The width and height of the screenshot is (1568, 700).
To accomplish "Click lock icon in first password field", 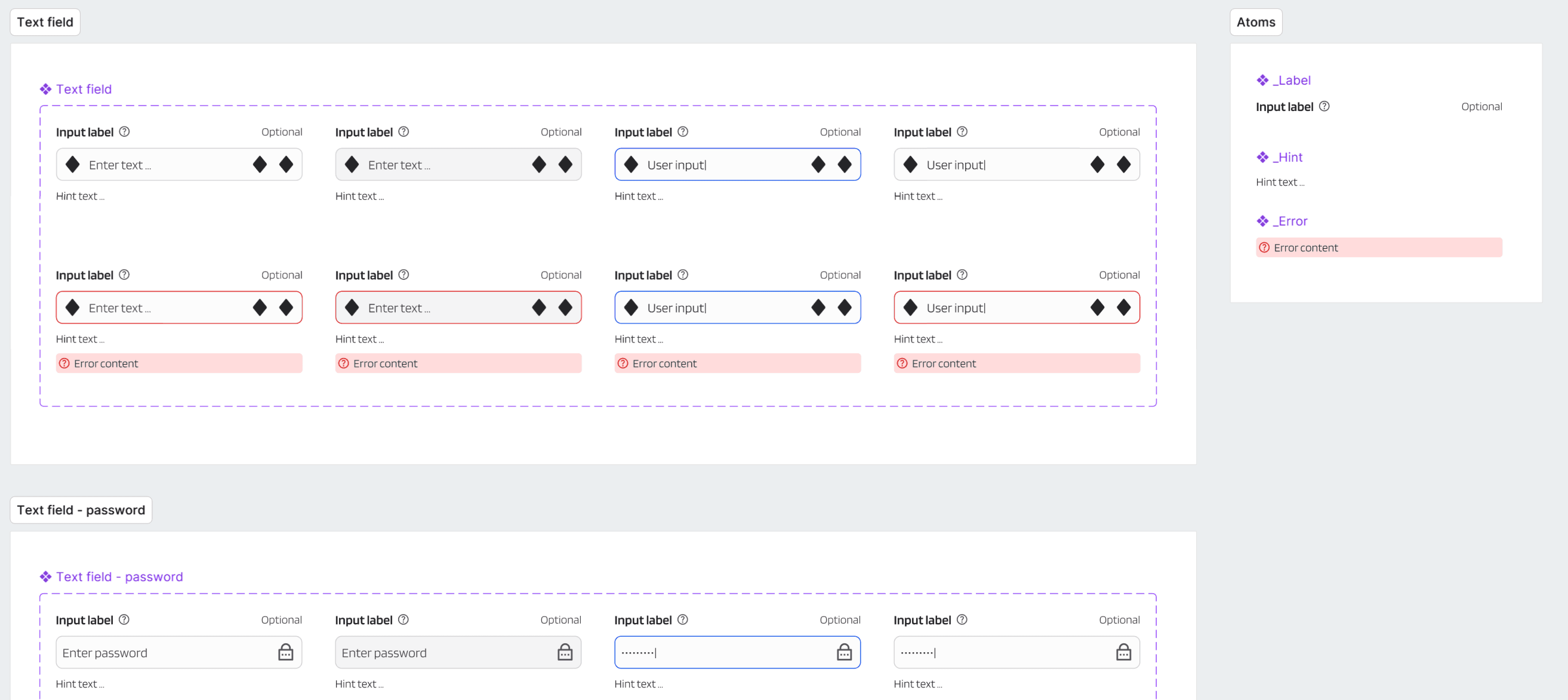I will pos(286,653).
